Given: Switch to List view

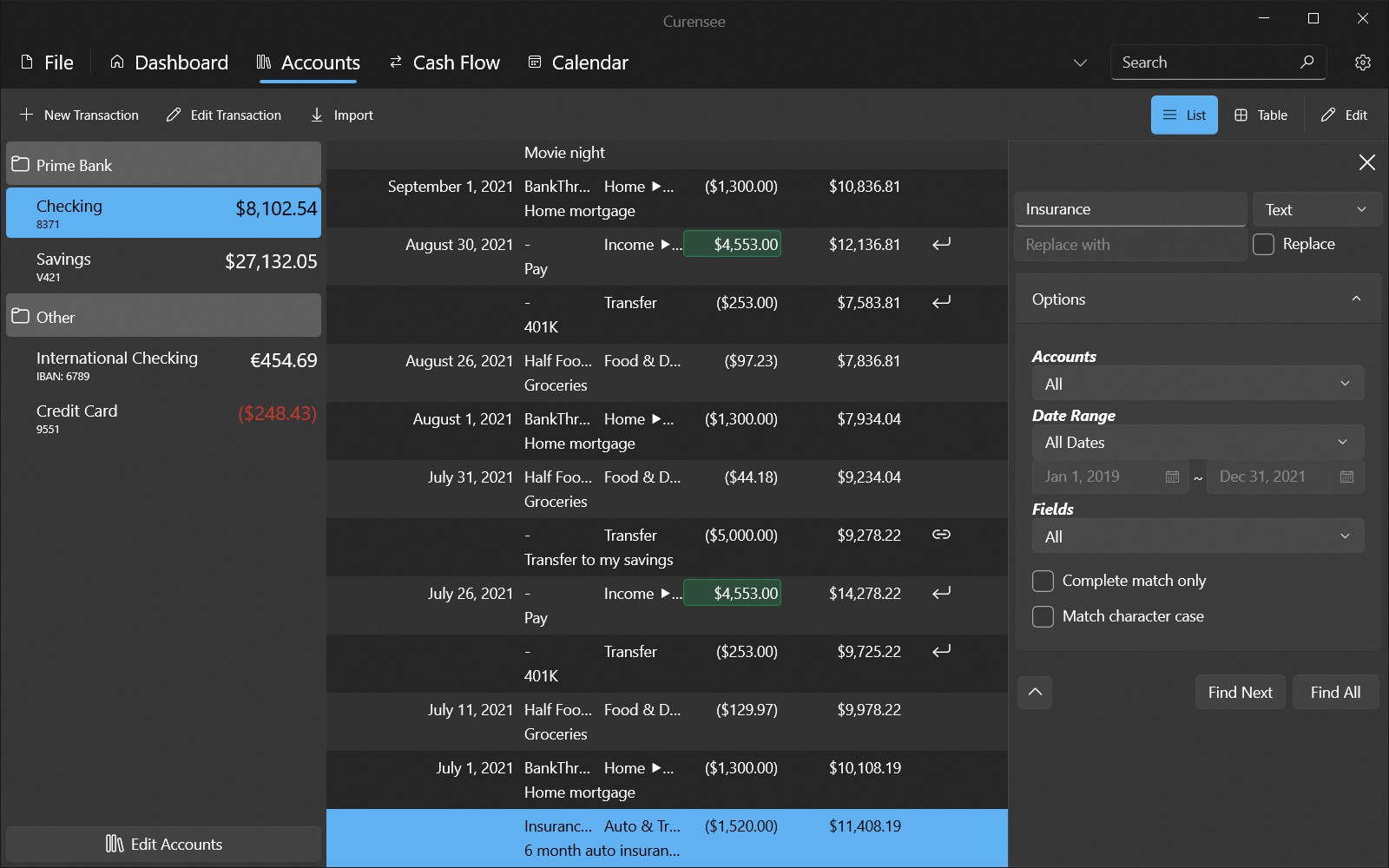Looking at the screenshot, I should click(1184, 115).
